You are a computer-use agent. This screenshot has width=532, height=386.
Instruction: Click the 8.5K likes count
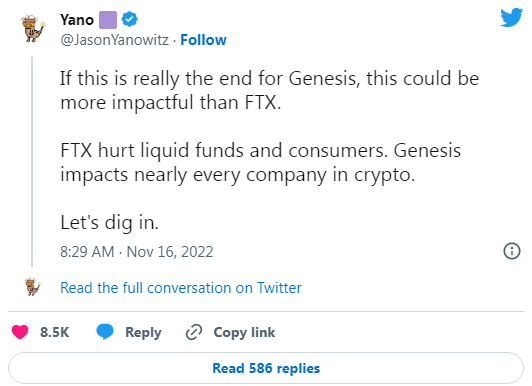55,332
